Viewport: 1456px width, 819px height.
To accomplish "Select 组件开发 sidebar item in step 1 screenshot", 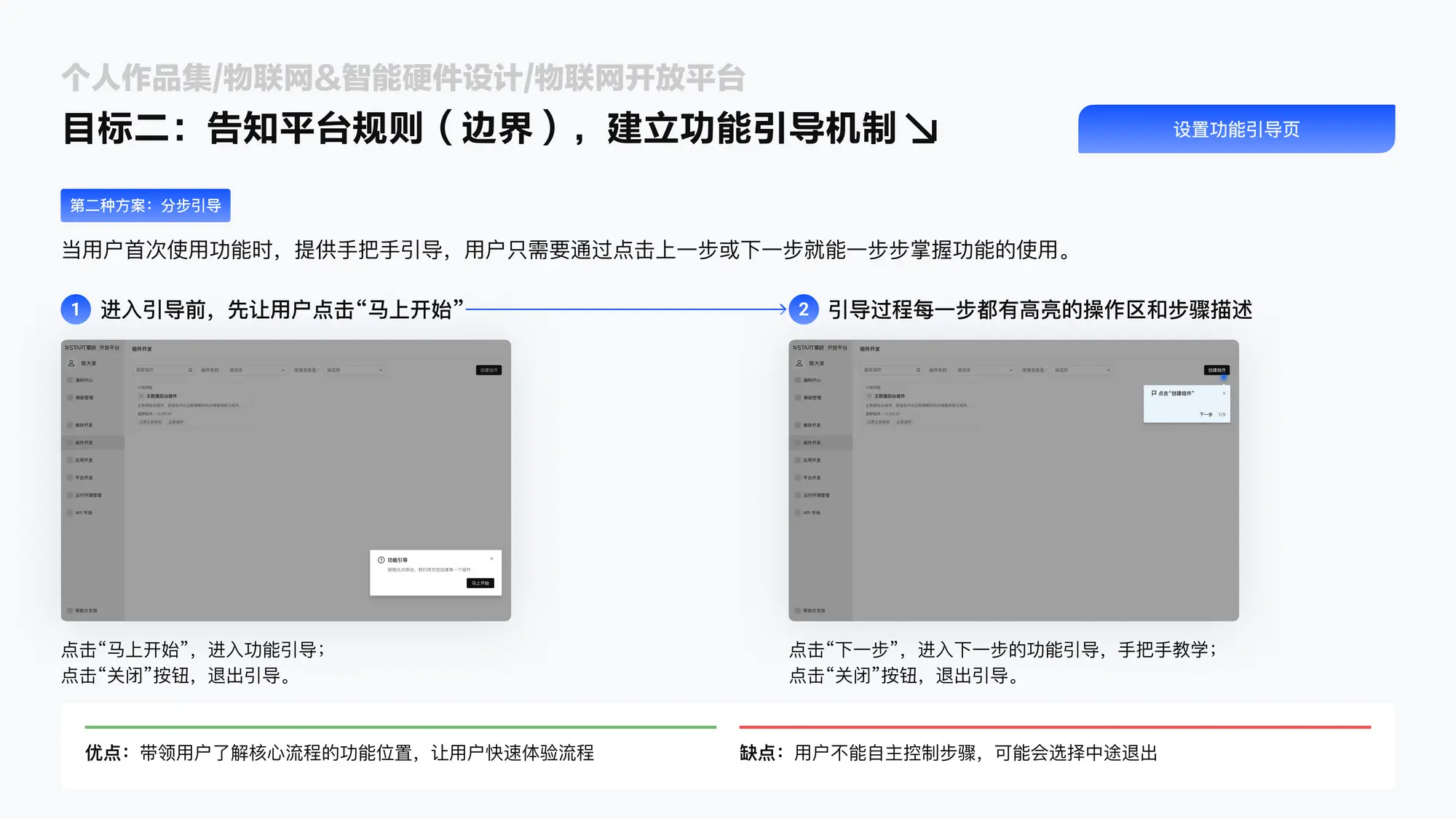I will [84, 443].
